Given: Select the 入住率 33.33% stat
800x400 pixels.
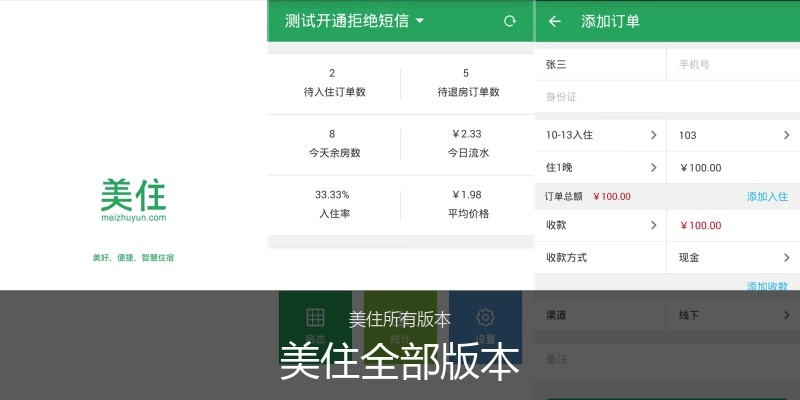Looking at the screenshot, I should (334, 205).
